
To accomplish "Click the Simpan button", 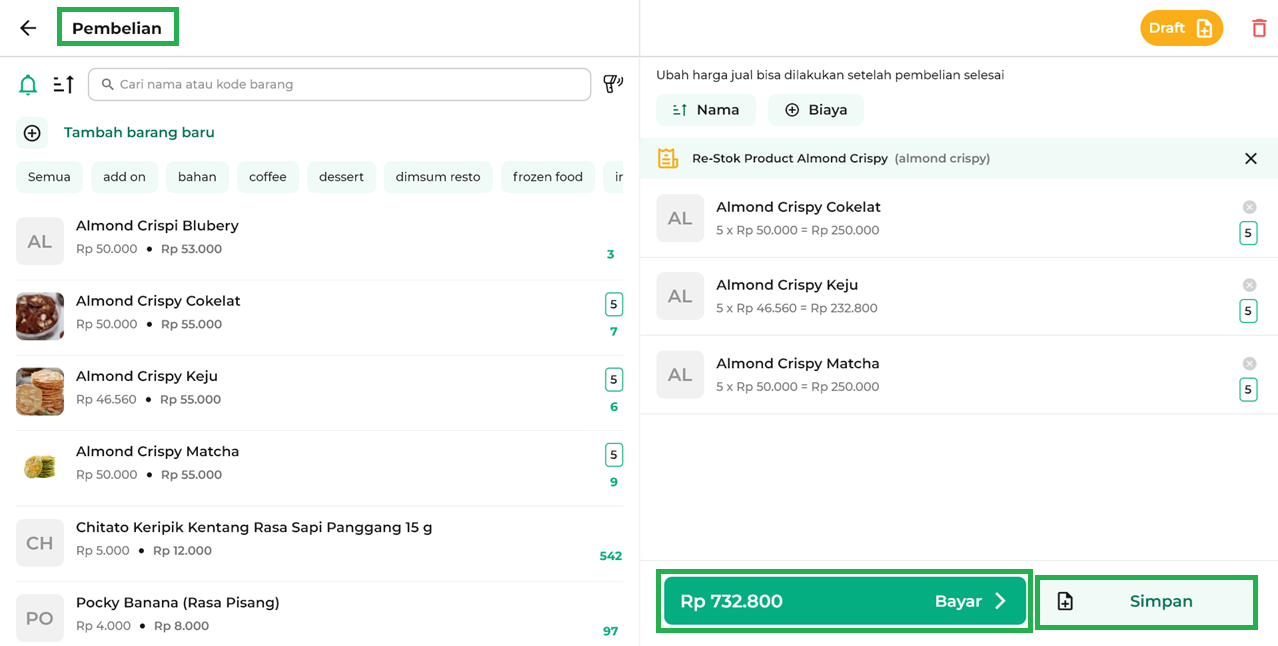I will coord(1146,602).
